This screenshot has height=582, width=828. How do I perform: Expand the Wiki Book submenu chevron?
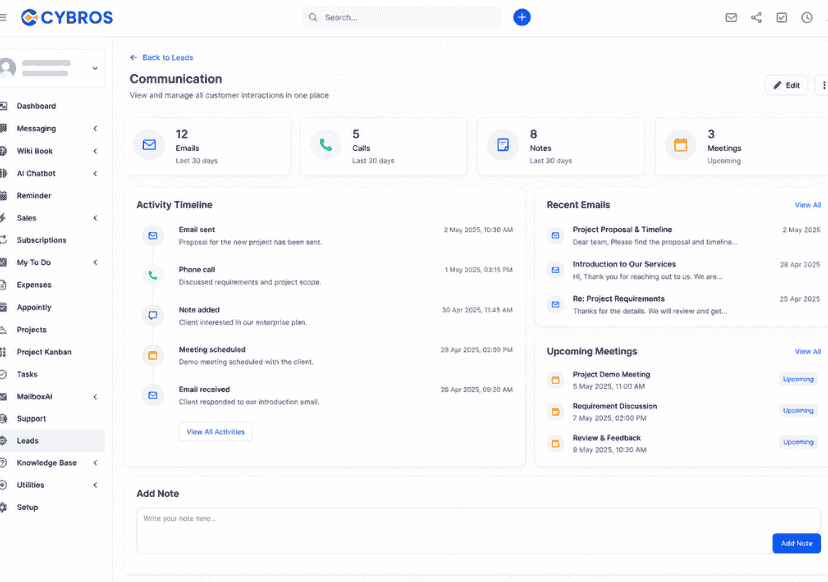(95, 151)
